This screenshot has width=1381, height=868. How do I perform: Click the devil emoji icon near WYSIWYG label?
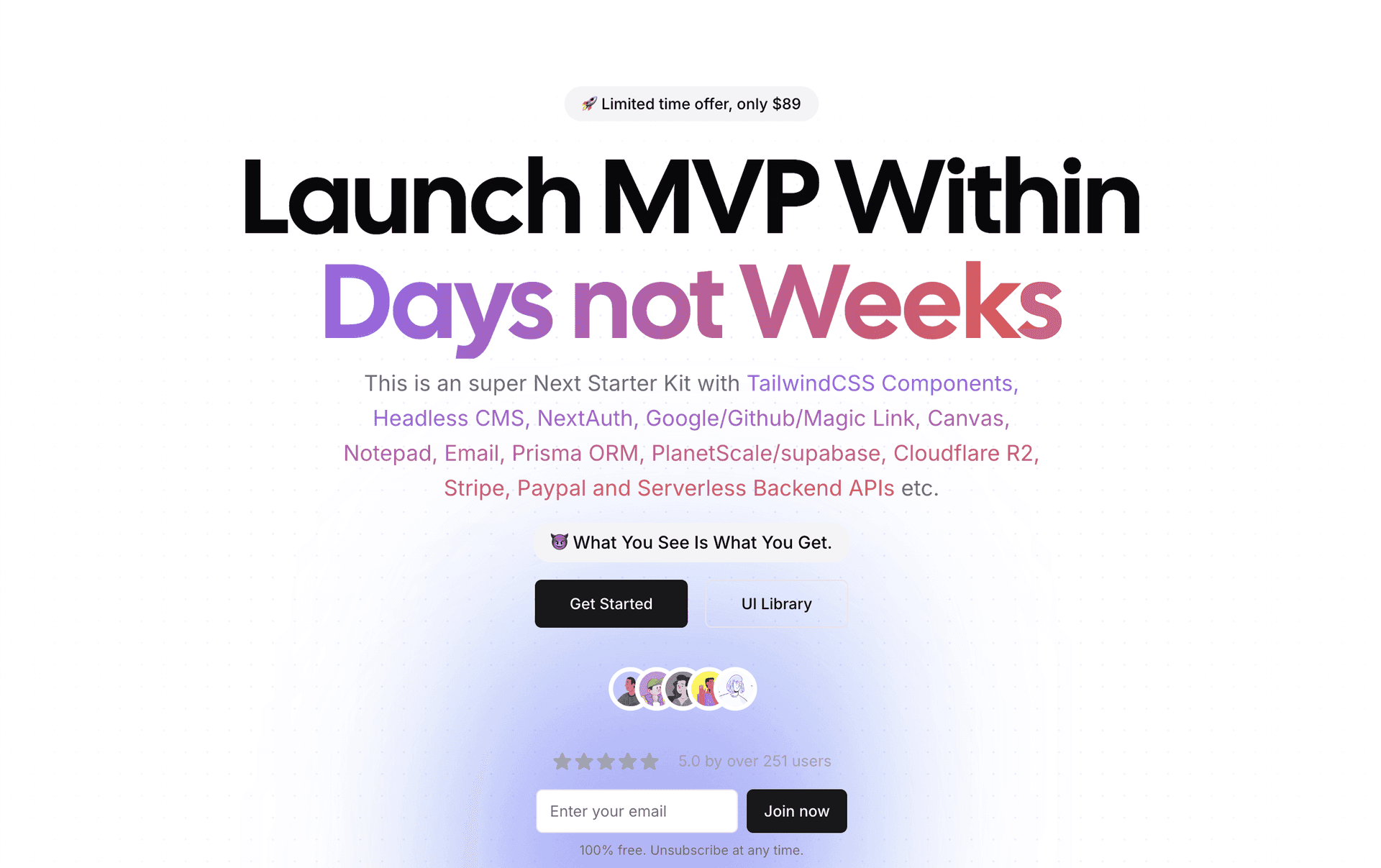[559, 543]
